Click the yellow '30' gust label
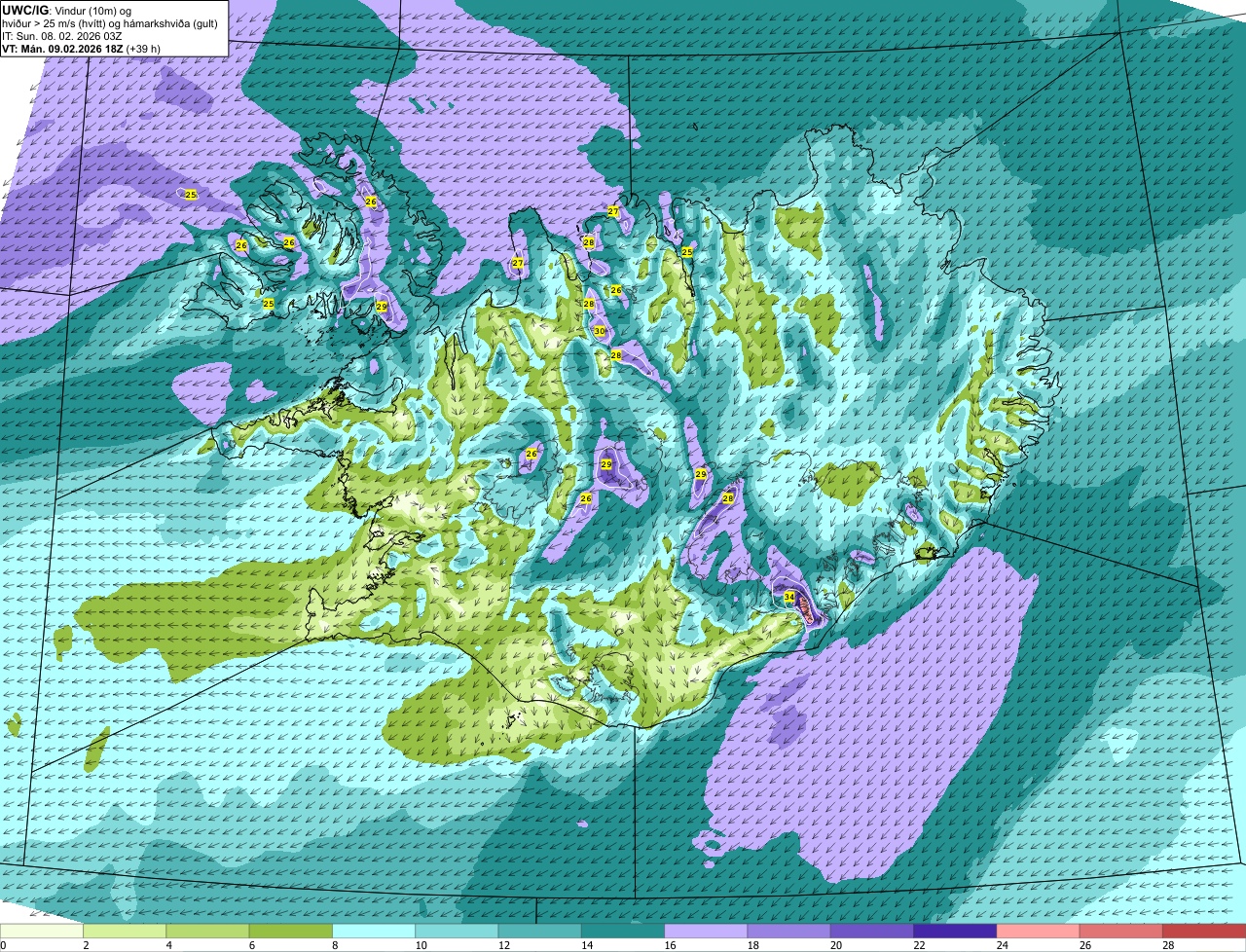This screenshot has height=952, width=1246. click(x=600, y=331)
